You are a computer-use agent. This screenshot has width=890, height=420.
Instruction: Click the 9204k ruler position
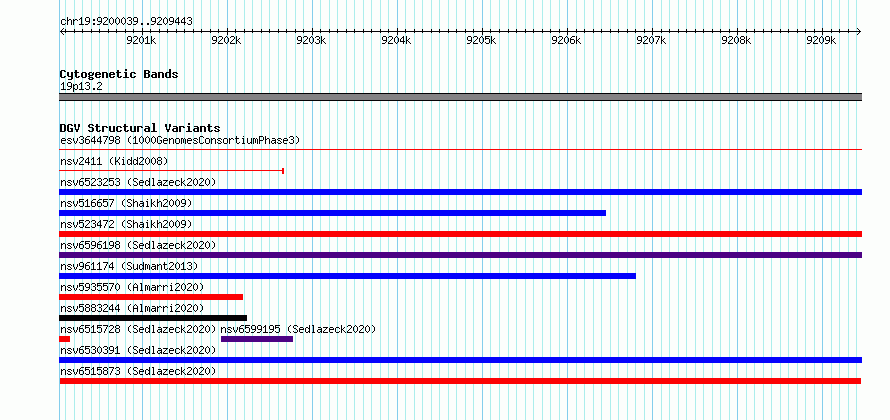point(396,40)
